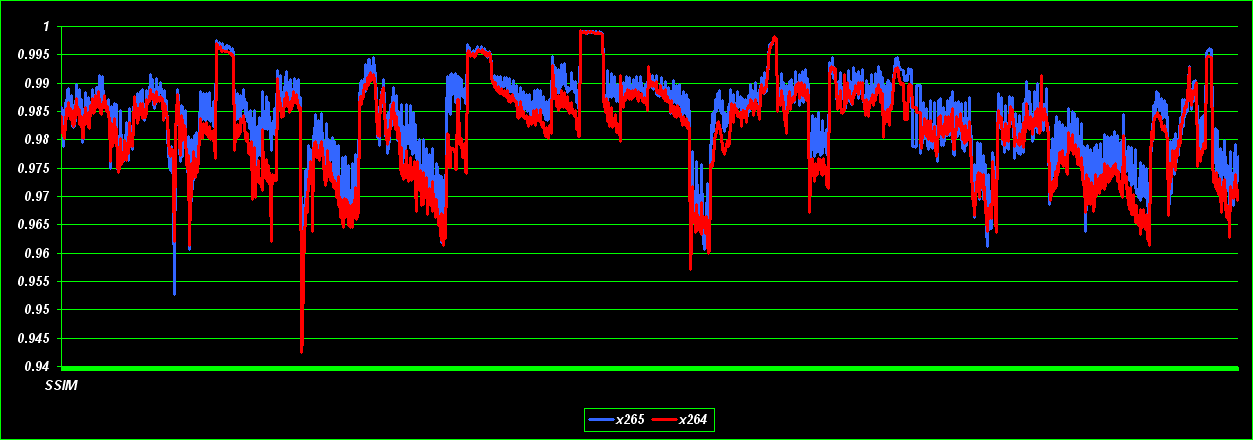This screenshot has height=440, width=1253.
Task: Select the blue x265 legend line
Action: [602, 420]
